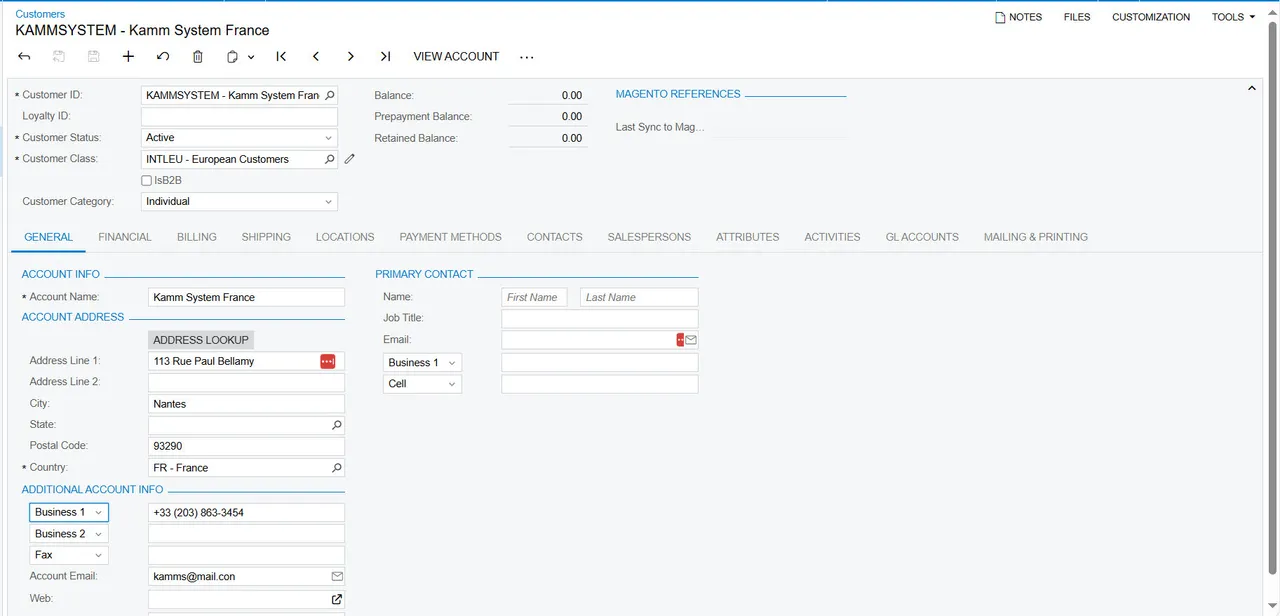Click the City field containing Nantes
The image size is (1280, 616).
(x=246, y=404)
